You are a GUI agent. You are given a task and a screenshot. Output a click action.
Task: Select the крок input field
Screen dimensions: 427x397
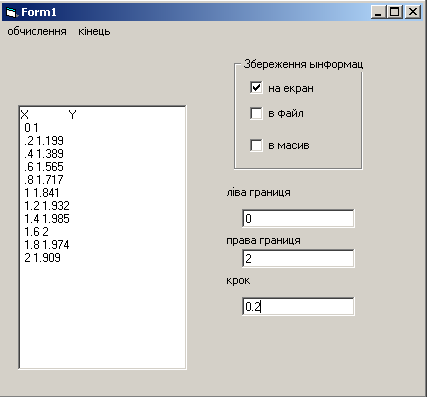coord(298,306)
